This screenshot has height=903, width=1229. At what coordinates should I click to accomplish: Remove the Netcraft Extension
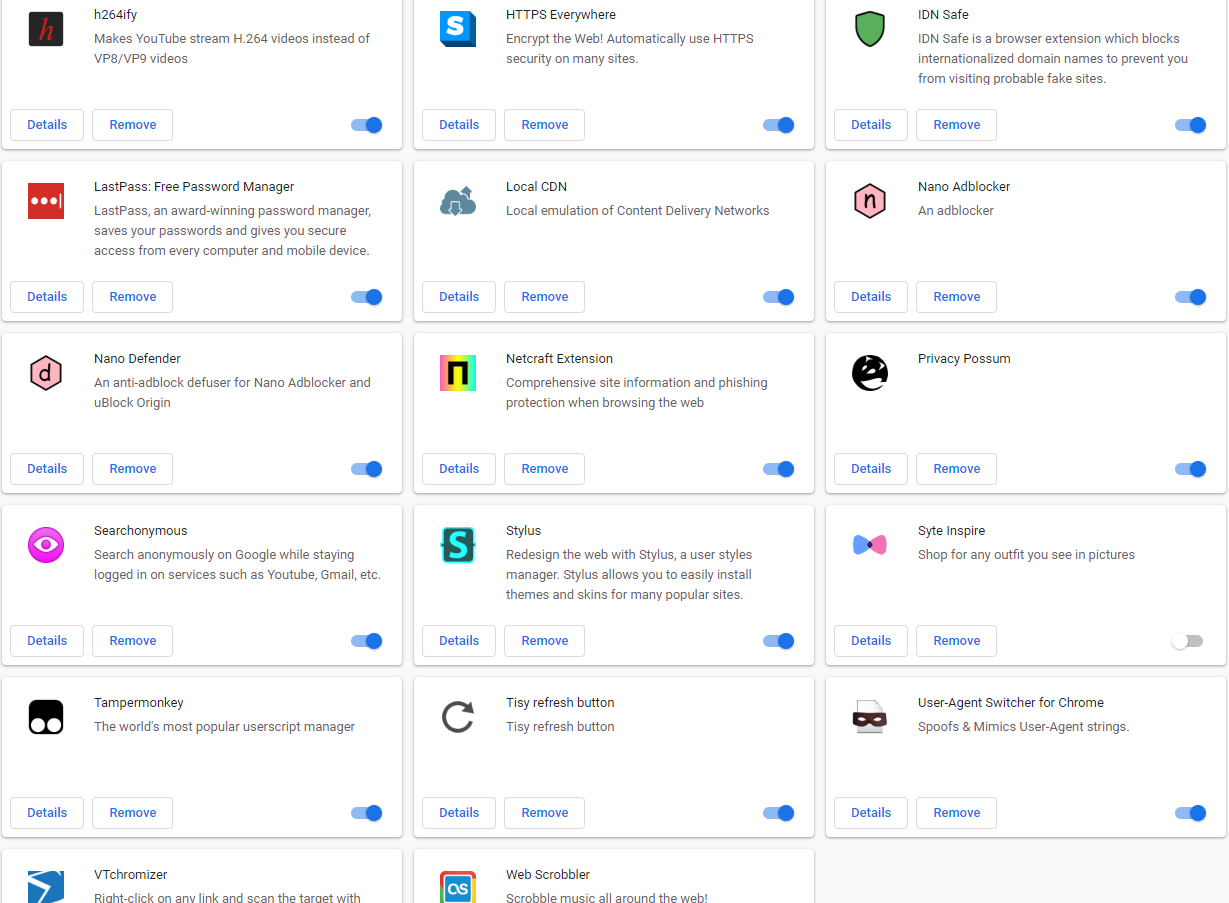pos(545,469)
